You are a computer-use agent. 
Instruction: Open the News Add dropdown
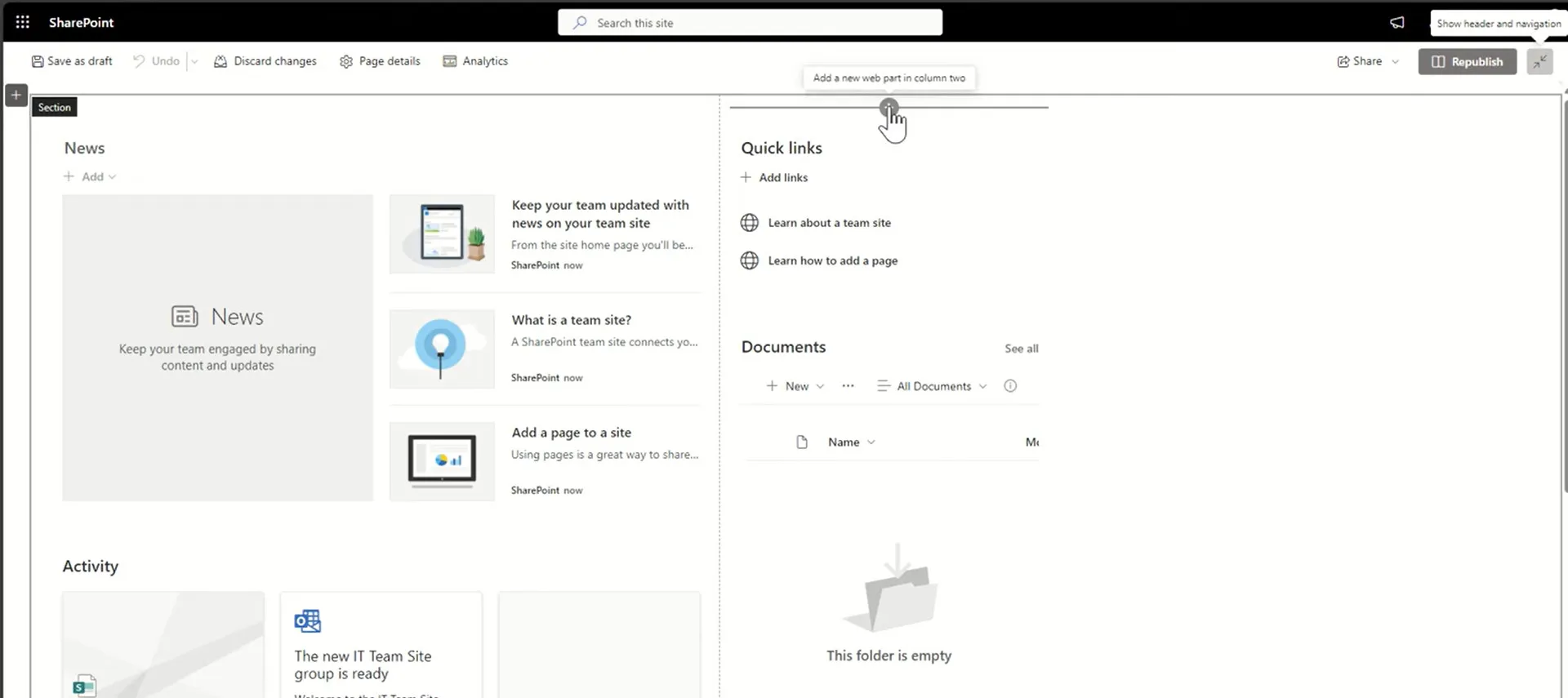(x=91, y=176)
